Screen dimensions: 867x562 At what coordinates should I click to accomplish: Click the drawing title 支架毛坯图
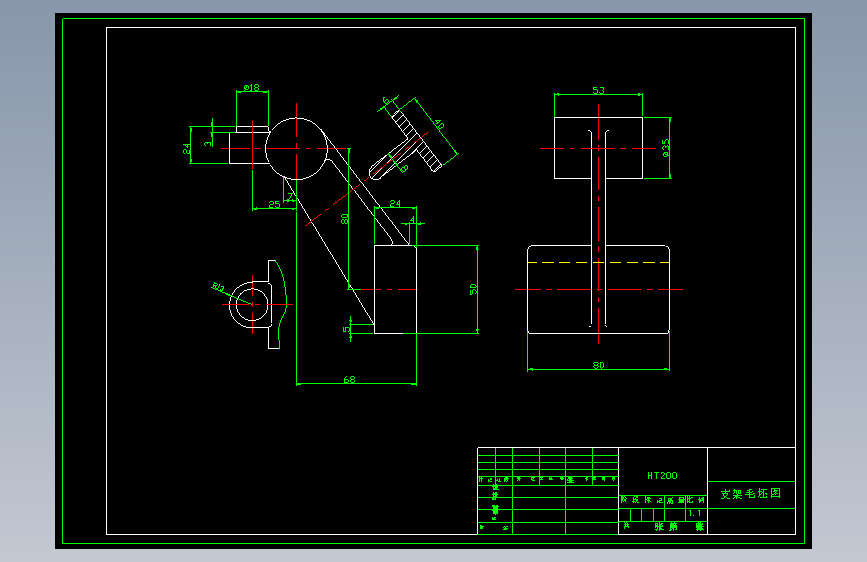pyautogui.click(x=750, y=493)
